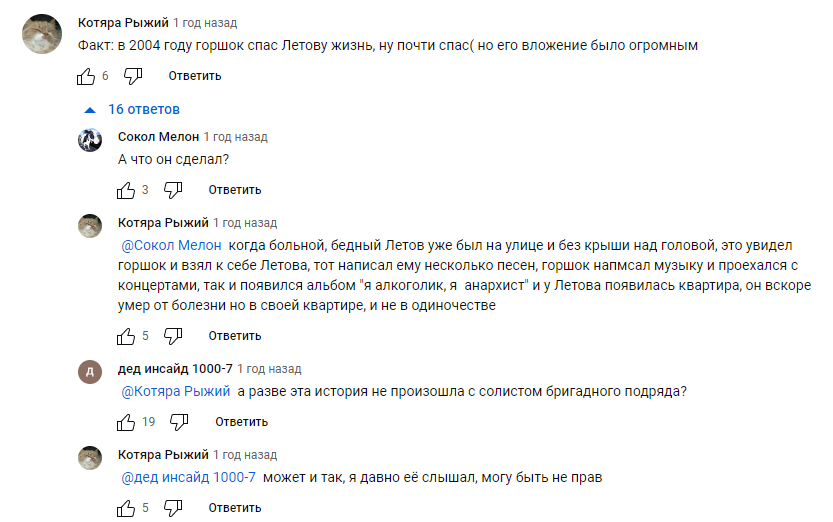Collapse the '16 ответов' replies thread
The height and width of the screenshot is (522, 833).
(x=132, y=109)
